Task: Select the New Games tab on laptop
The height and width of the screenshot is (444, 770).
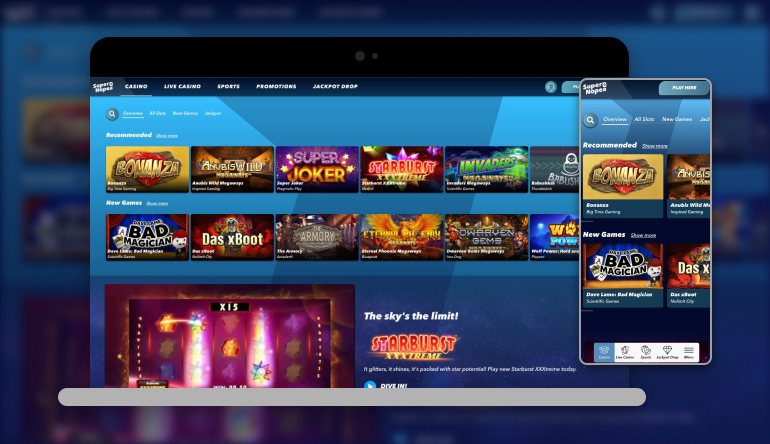Action: pyautogui.click(x=185, y=113)
